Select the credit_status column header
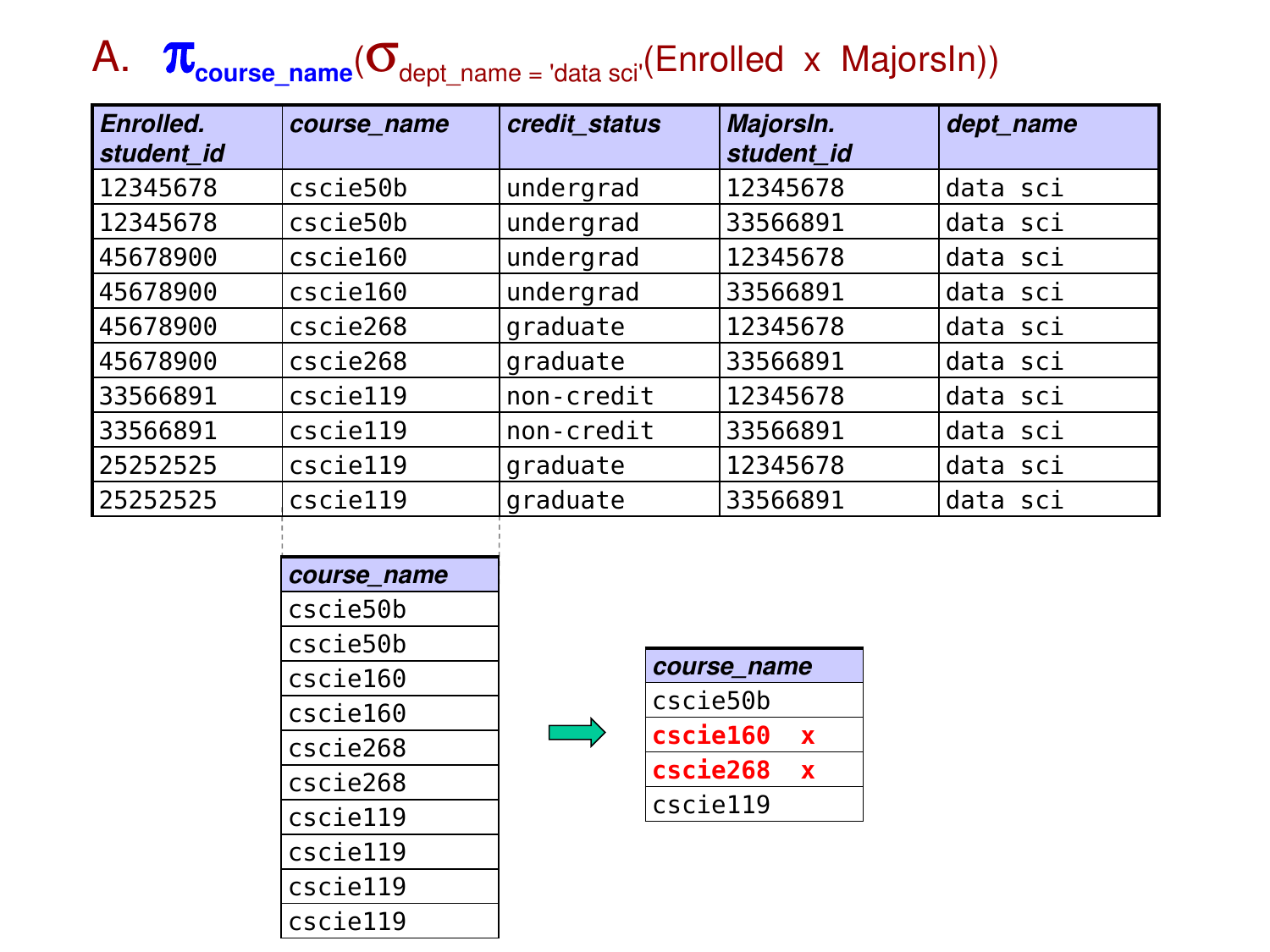The image size is (1270, 952). [610, 138]
